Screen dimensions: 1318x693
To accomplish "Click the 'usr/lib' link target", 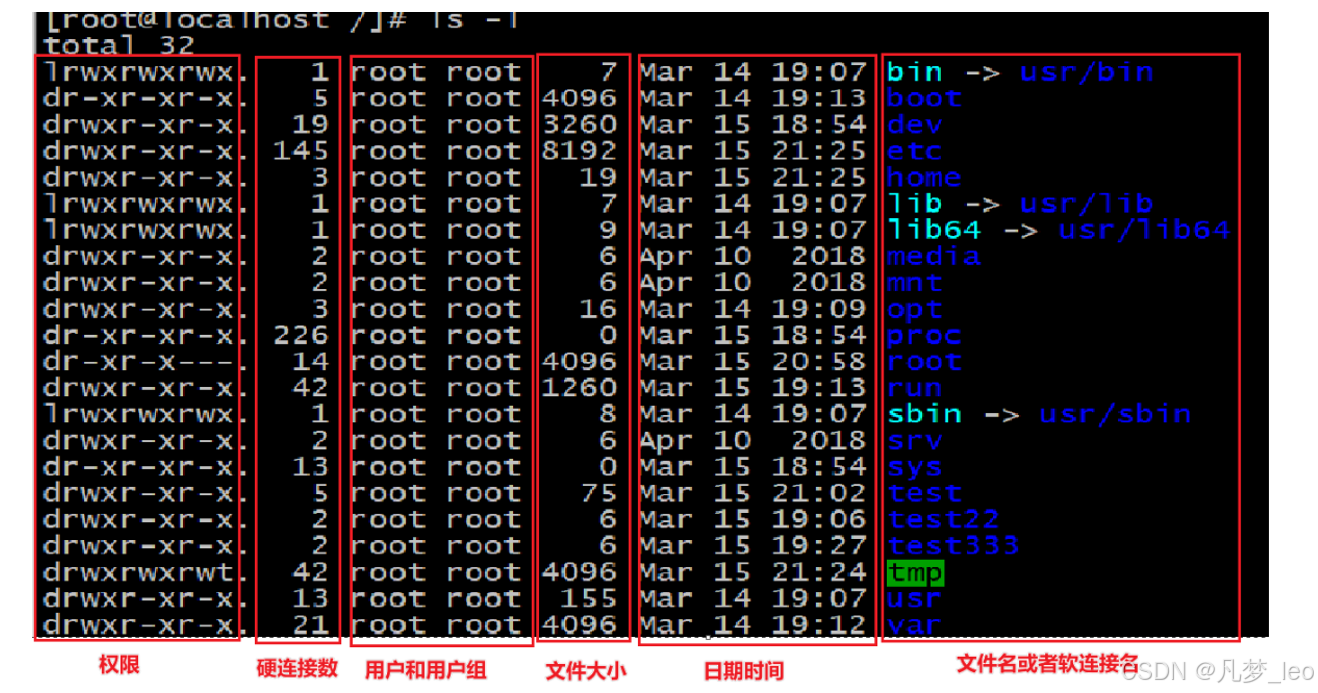I will click(1087, 203).
